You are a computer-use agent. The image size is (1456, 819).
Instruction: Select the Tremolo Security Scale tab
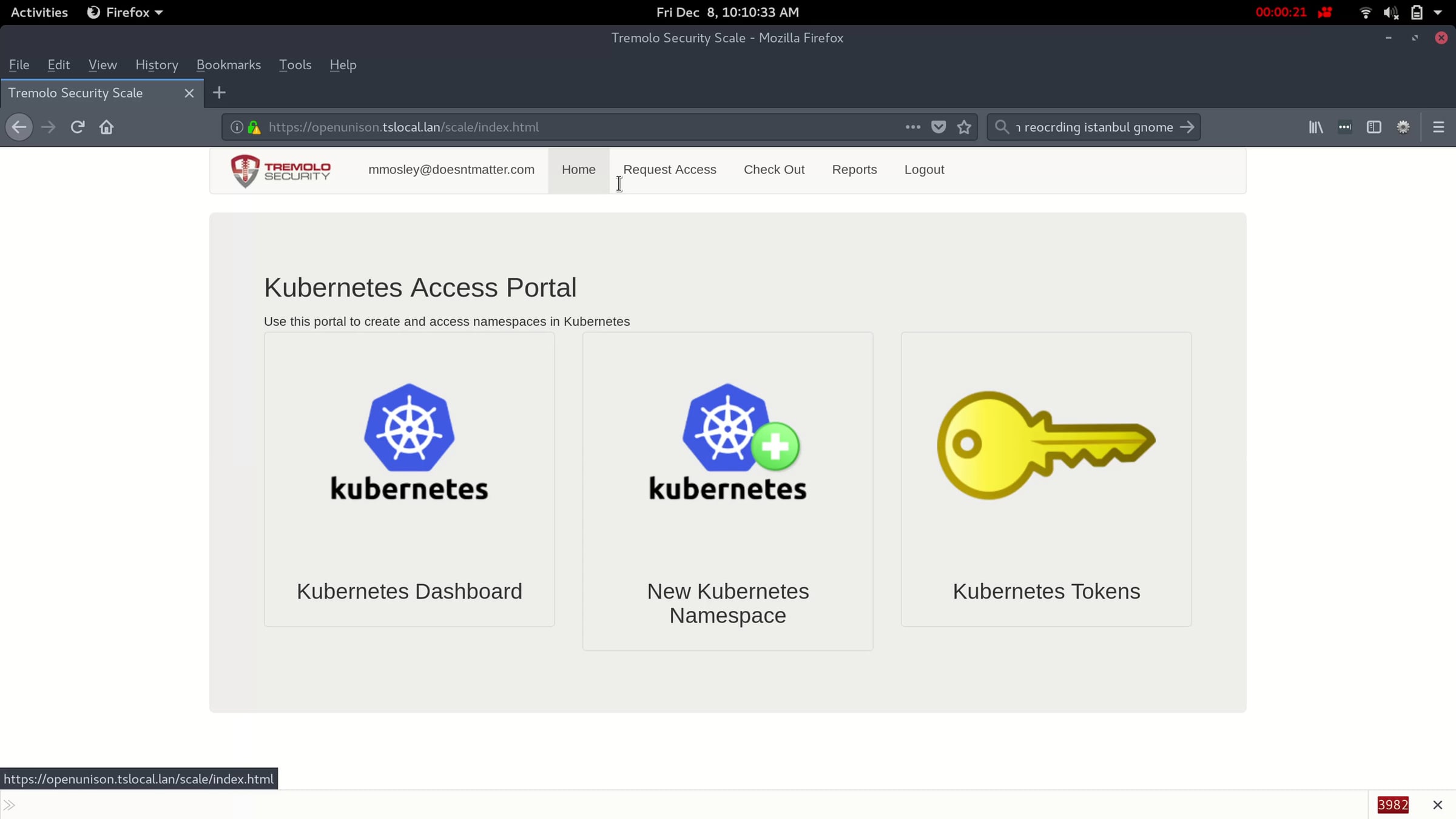102,93
